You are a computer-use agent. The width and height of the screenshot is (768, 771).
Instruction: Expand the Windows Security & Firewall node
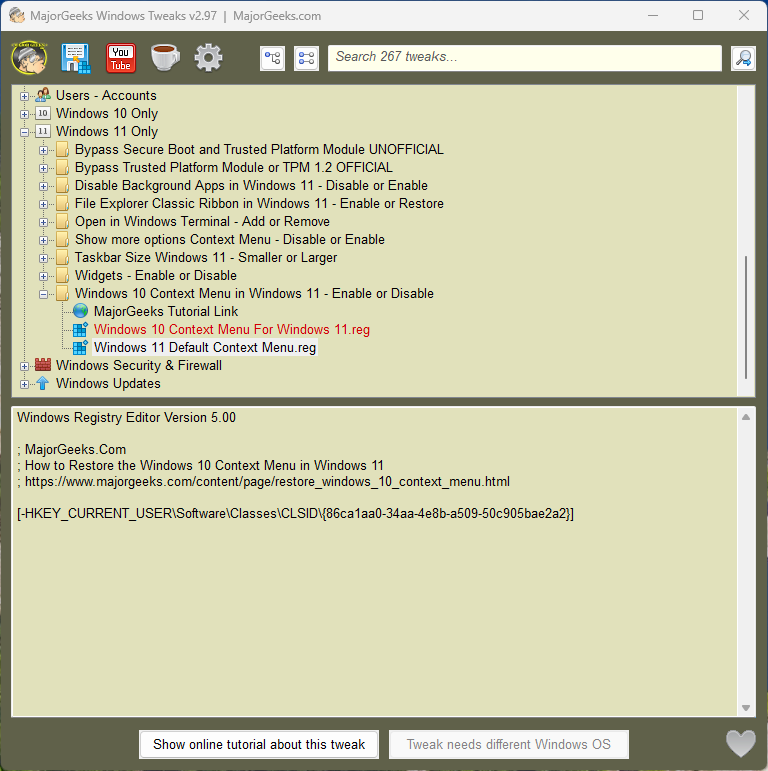[24, 366]
